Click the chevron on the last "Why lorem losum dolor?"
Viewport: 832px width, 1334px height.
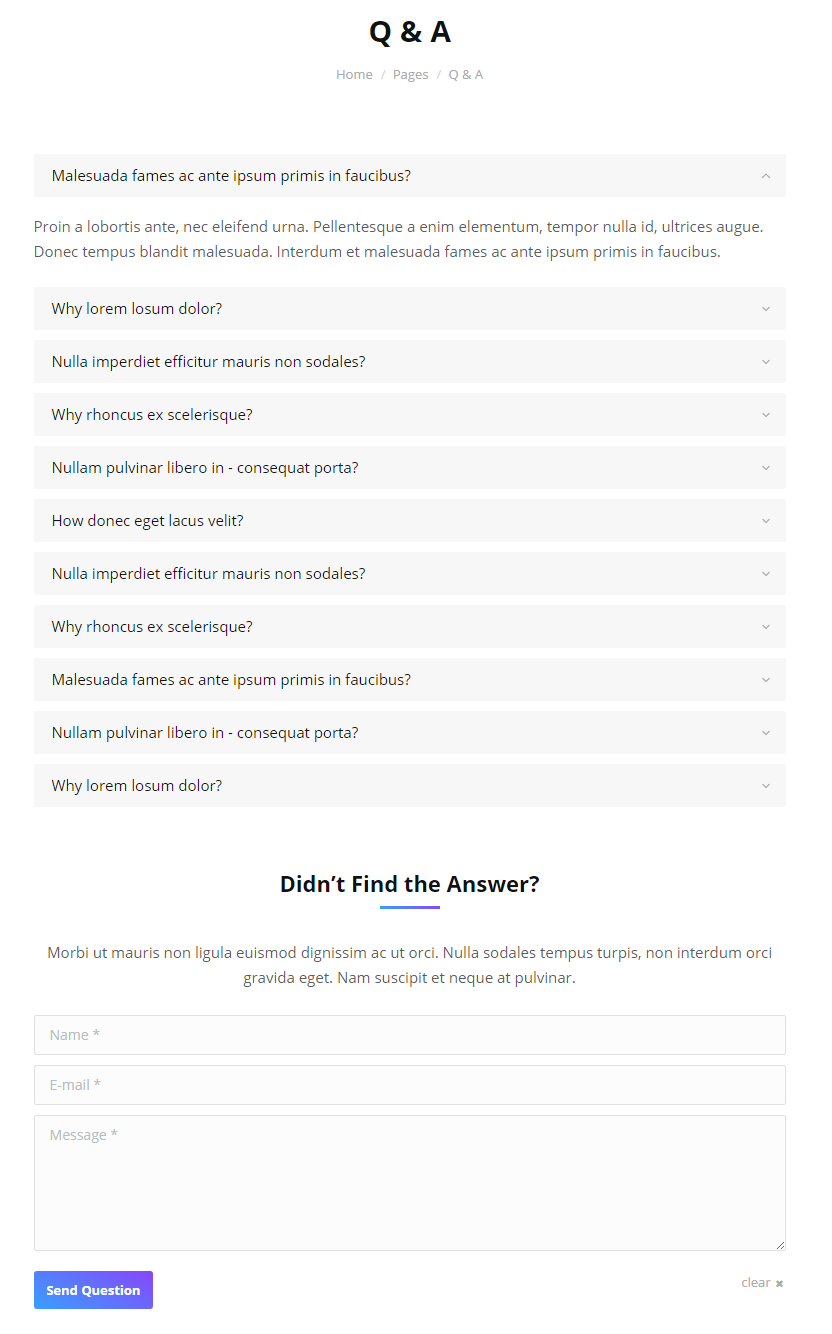(x=765, y=786)
